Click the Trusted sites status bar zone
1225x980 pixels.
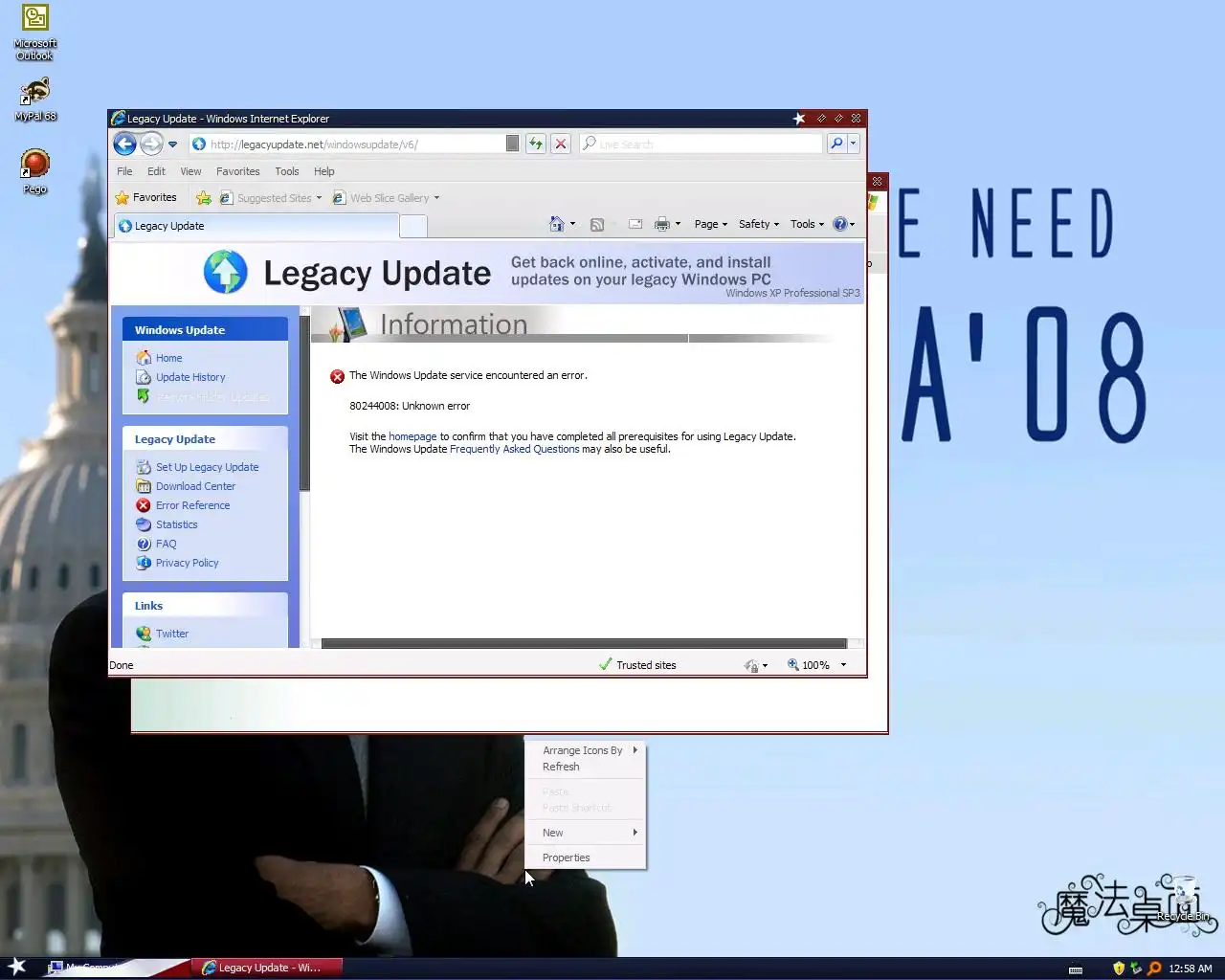[637, 665]
